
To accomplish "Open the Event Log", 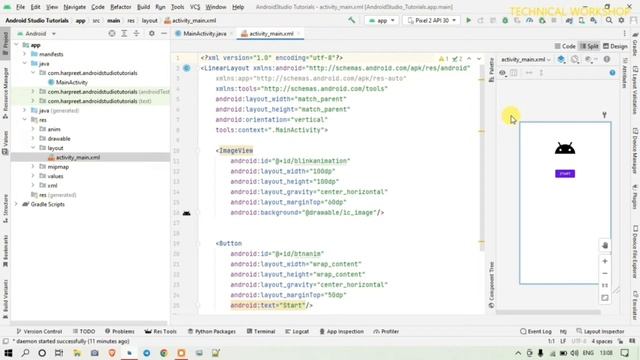I will 536,331.
